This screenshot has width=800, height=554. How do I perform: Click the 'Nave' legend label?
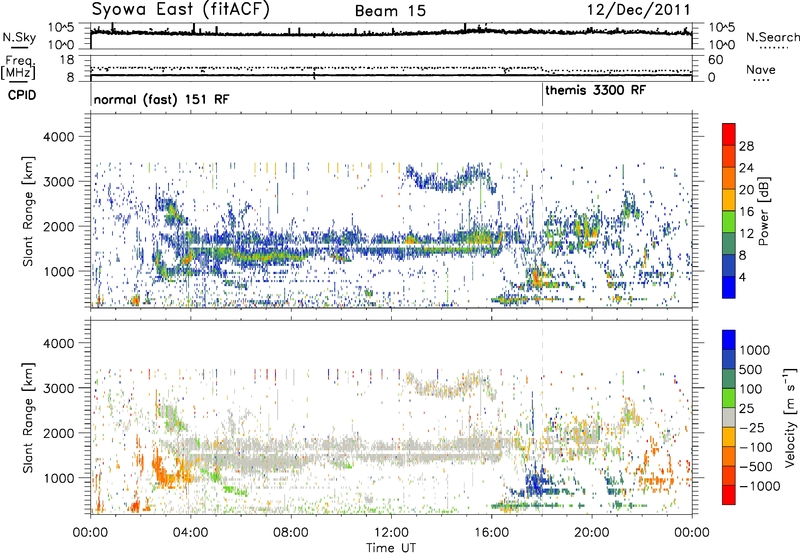point(760,69)
